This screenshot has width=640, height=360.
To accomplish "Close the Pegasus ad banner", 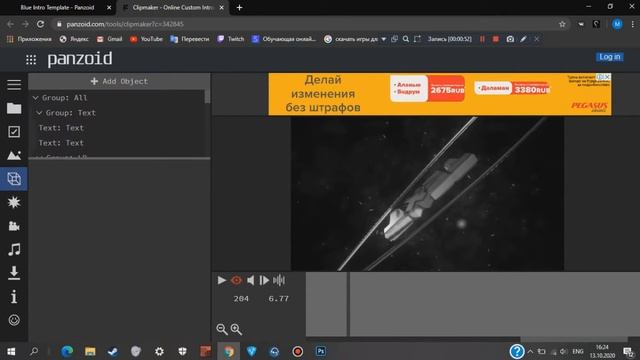I will tap(607, 77).
